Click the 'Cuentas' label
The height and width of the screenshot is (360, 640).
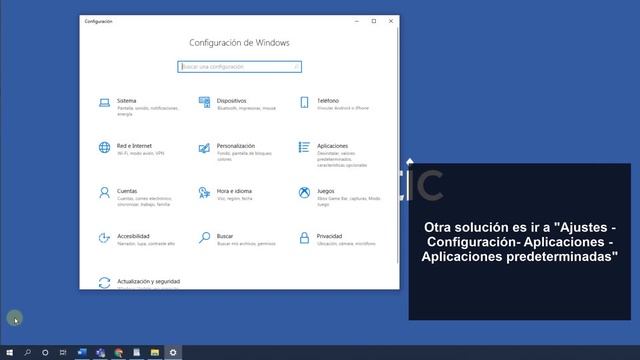(127, 191)
